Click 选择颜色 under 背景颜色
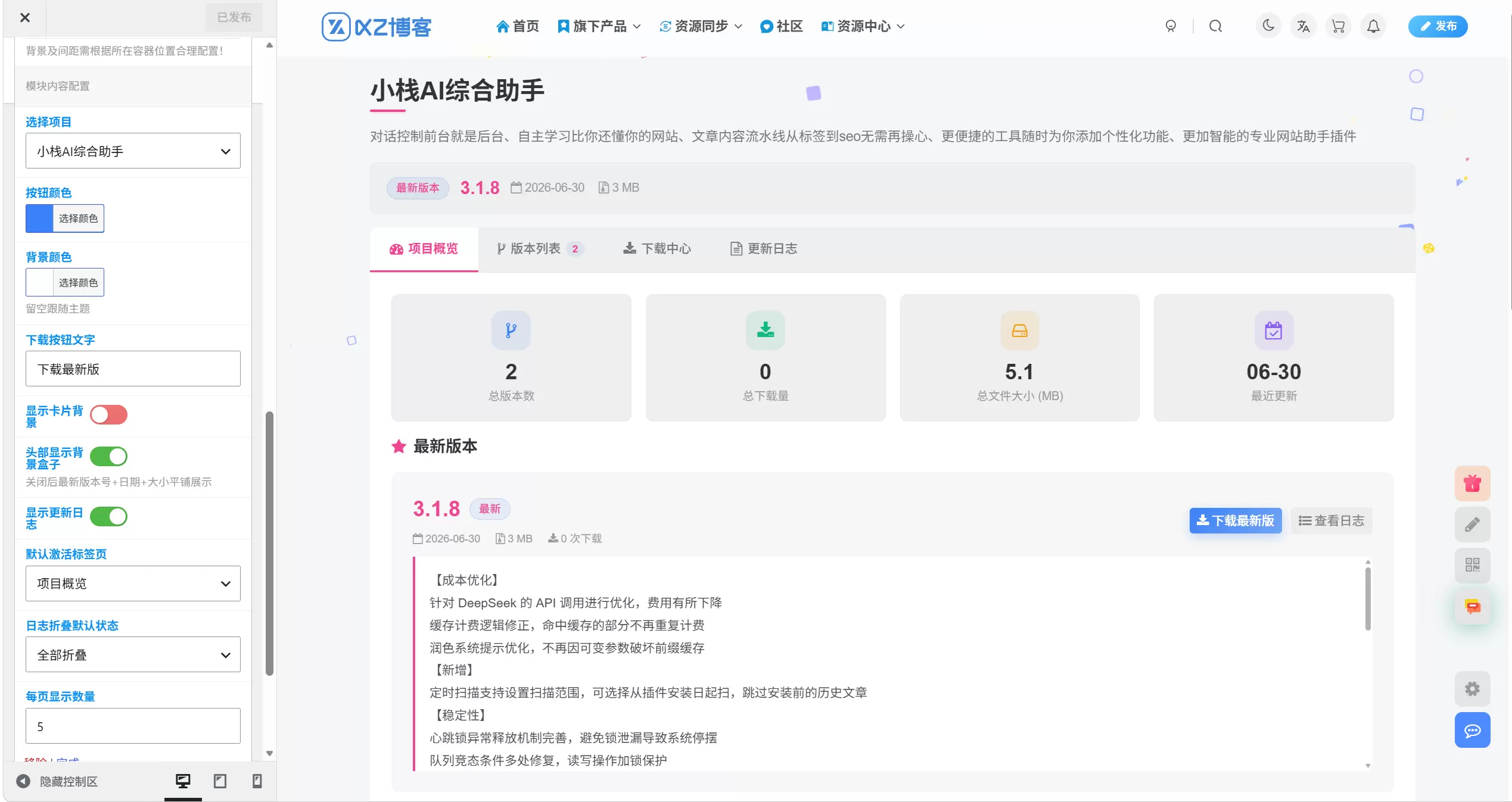The width and height of the screenshot is (1512, 802). pyautogui.click(x=78, y=283)
